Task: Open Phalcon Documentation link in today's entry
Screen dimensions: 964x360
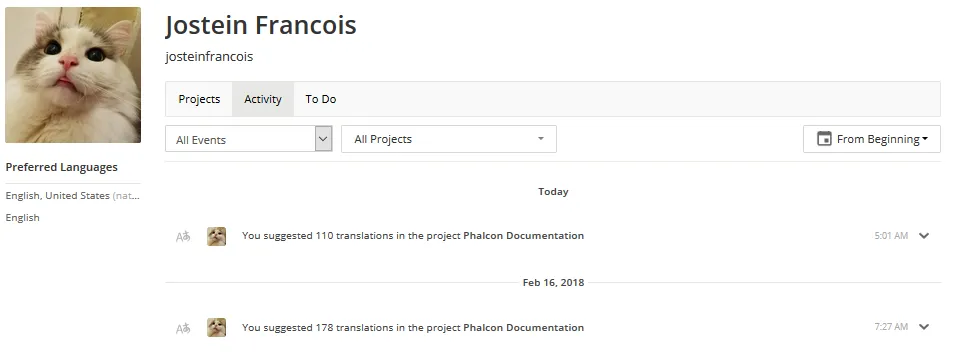Action: [x=523, y=235]
